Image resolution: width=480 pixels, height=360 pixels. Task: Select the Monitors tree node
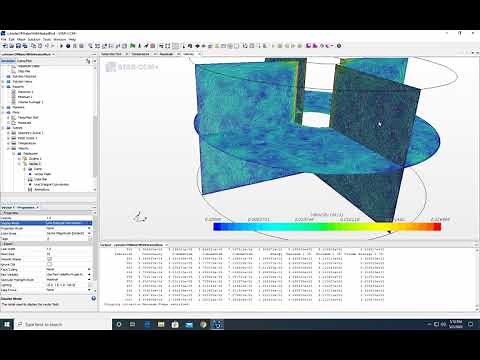click(18, 107)
